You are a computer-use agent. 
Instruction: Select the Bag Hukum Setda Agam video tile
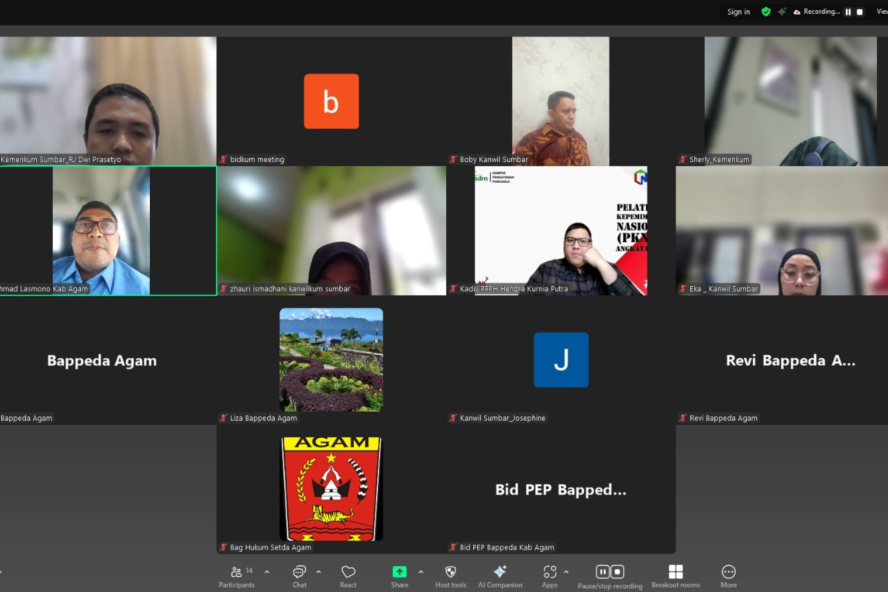click(331, 490)
